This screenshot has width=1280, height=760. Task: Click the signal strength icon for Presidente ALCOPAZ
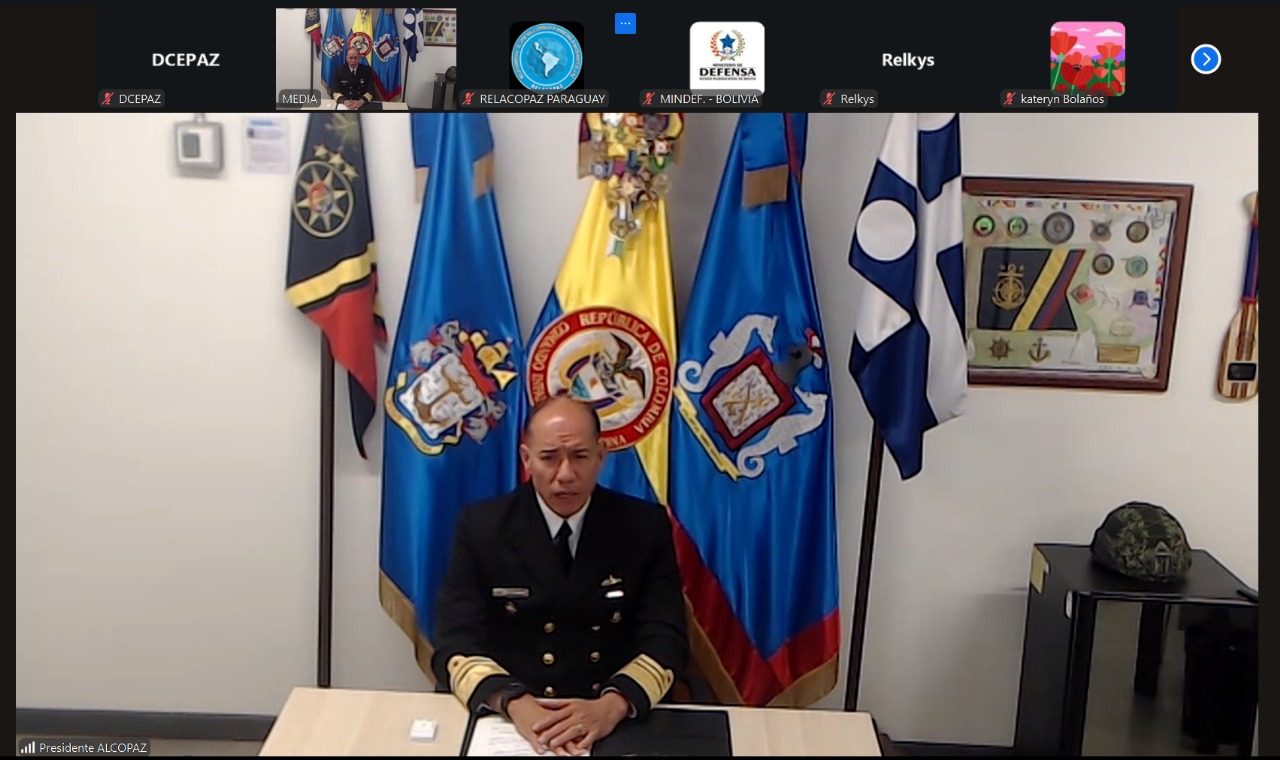point(28,747)
